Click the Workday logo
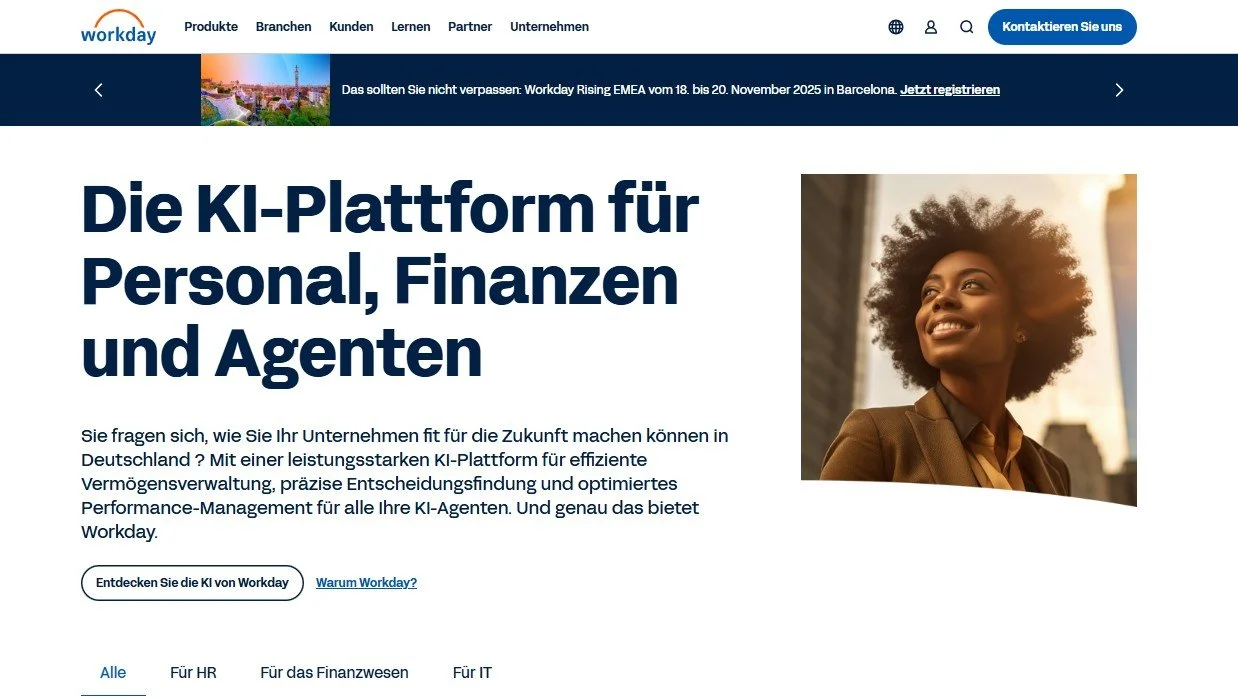The height and width of the screenshot is (698, 1238). pos(119,27)
